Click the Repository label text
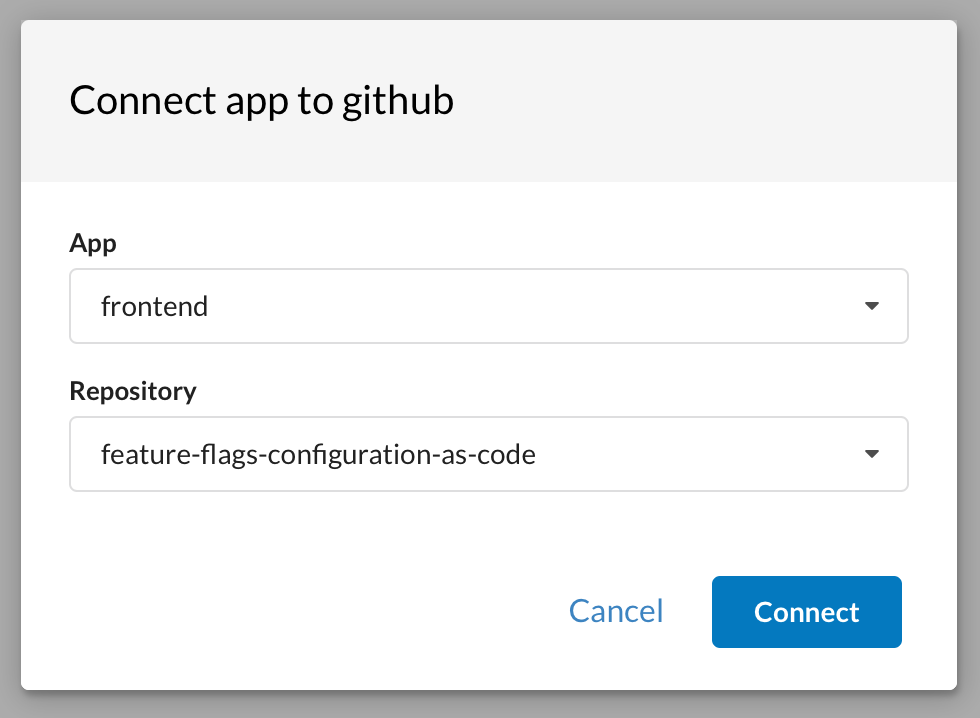The height and width of the screenshot is (718, 980). (x=132, y=391)
